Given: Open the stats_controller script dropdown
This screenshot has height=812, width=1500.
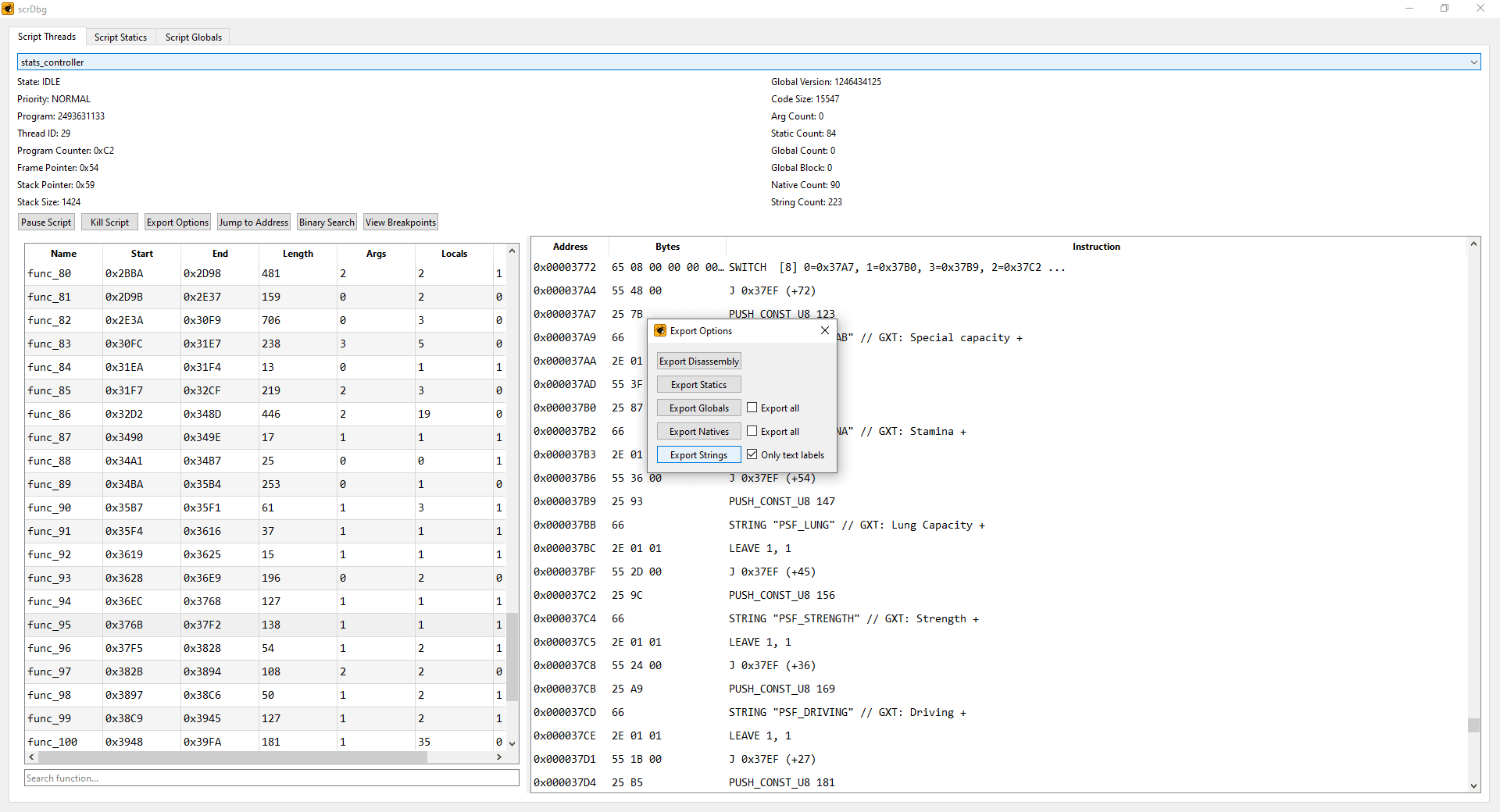Looking at the screenshot, I should (x=1473, y=62).
